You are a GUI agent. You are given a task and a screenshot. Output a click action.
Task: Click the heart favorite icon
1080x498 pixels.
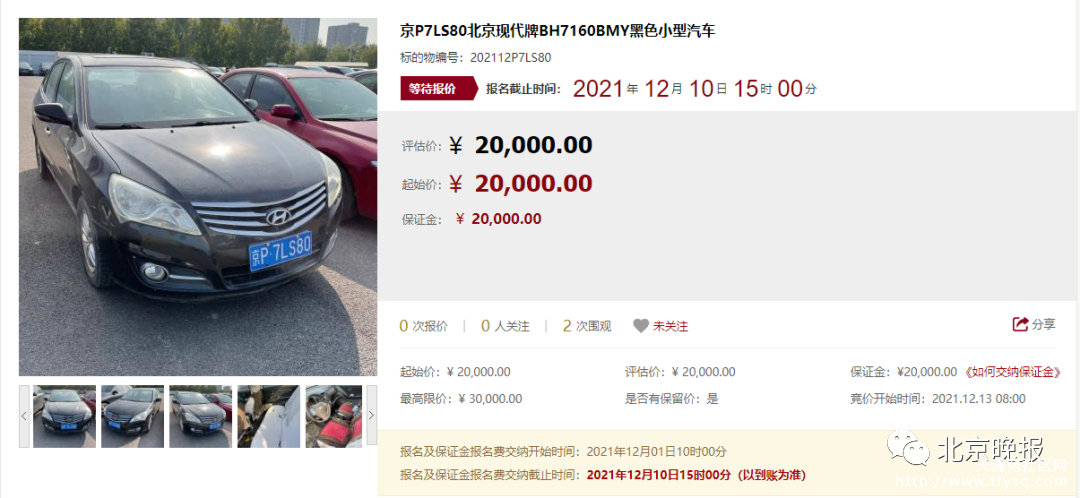coord(641,326)
